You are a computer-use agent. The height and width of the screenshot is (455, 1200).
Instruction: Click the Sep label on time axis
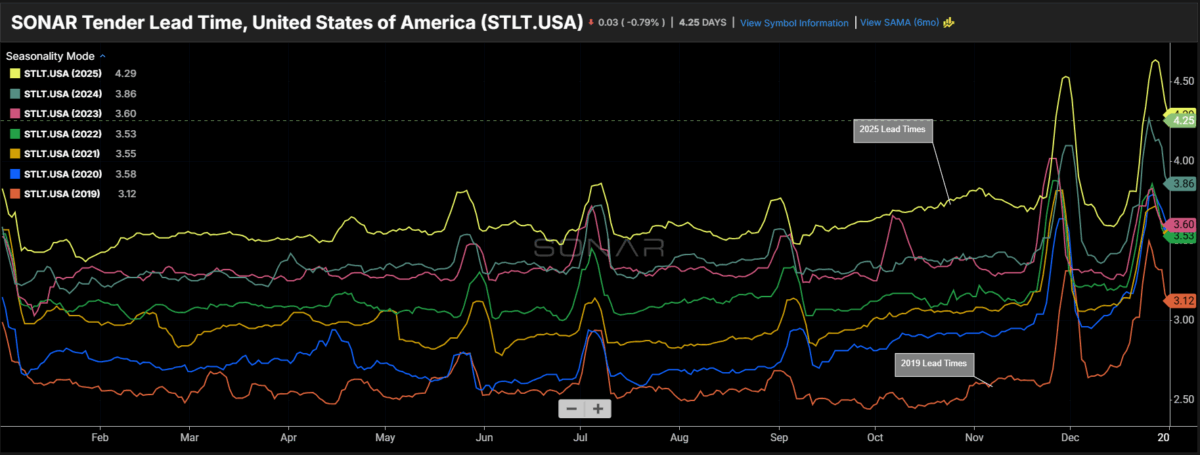781,437
